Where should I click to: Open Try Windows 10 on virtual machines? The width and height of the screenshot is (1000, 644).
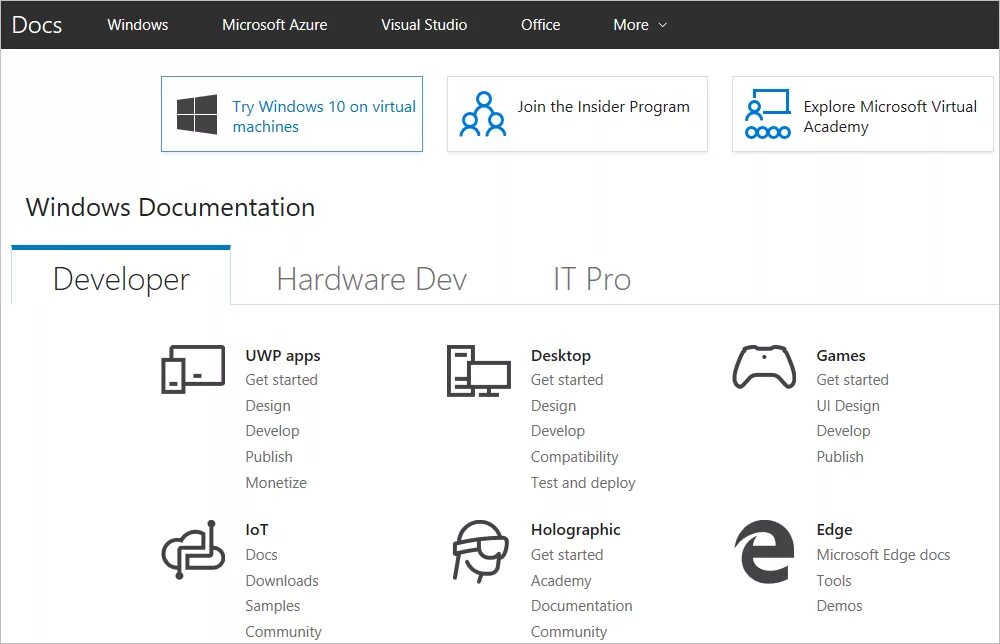click(291, 114)
